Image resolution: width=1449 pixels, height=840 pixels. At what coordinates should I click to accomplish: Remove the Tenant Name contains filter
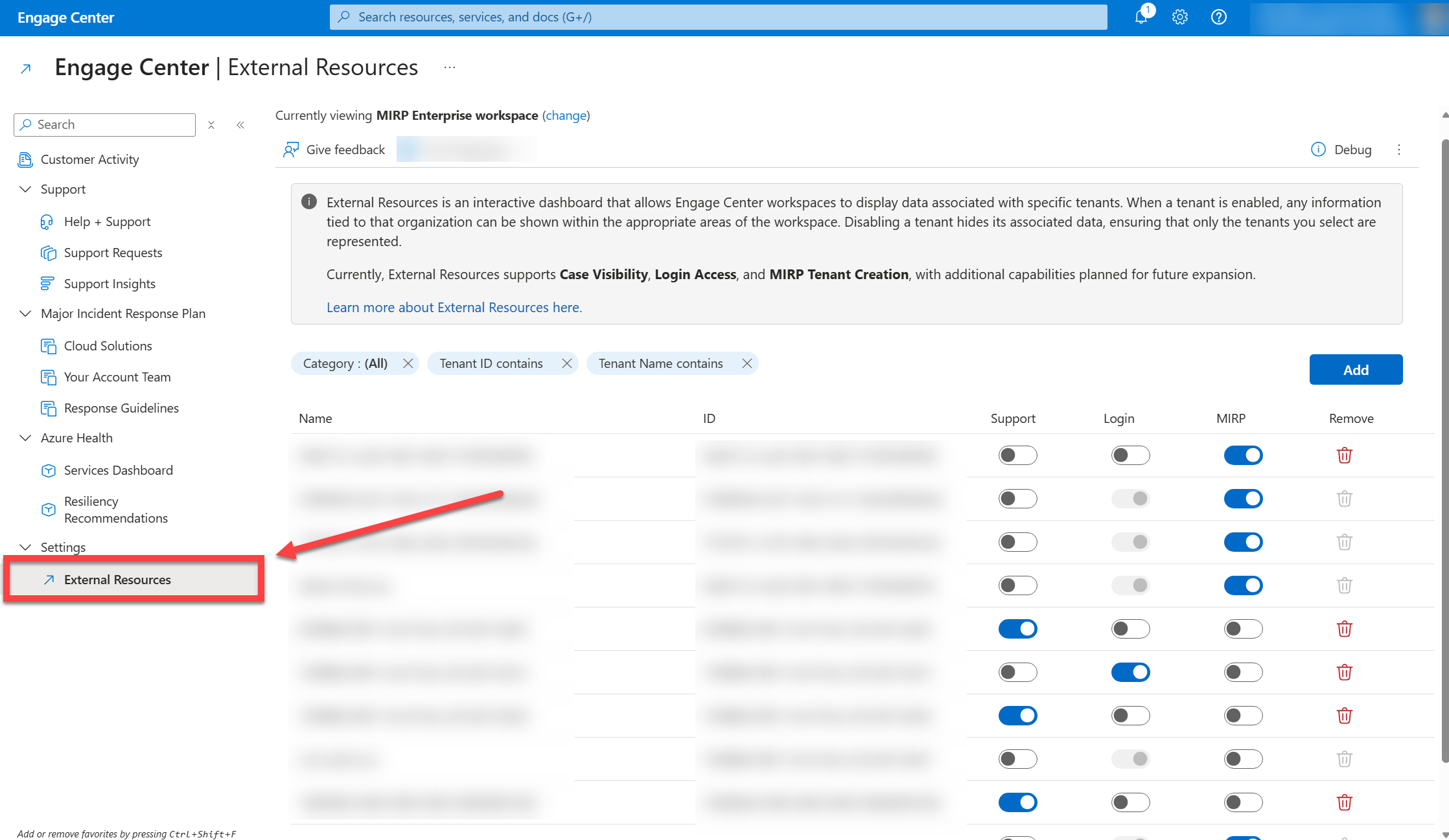point(747,363)
